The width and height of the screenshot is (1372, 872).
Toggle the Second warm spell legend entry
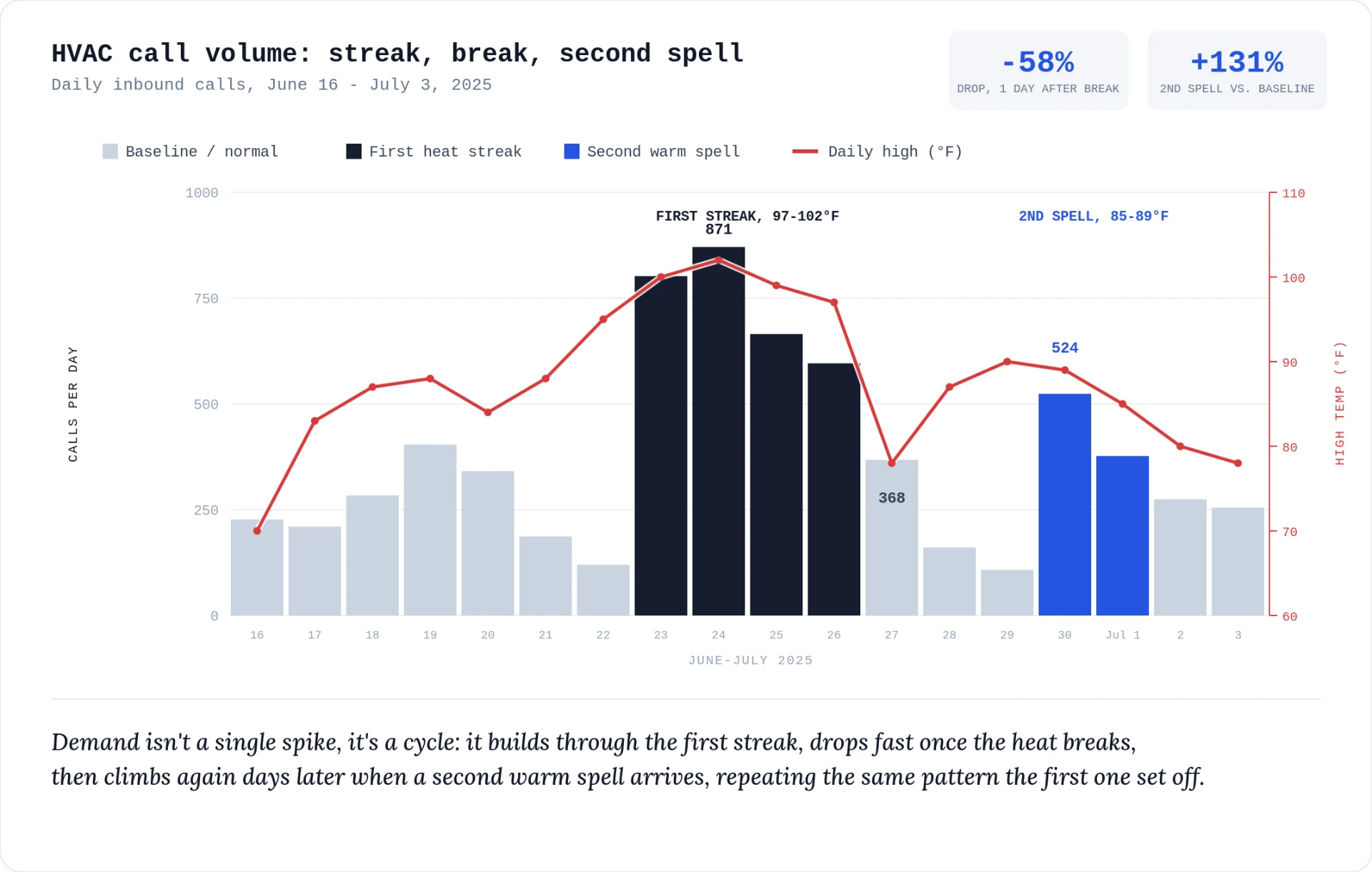pyautogui.click(x=652, y=152)
